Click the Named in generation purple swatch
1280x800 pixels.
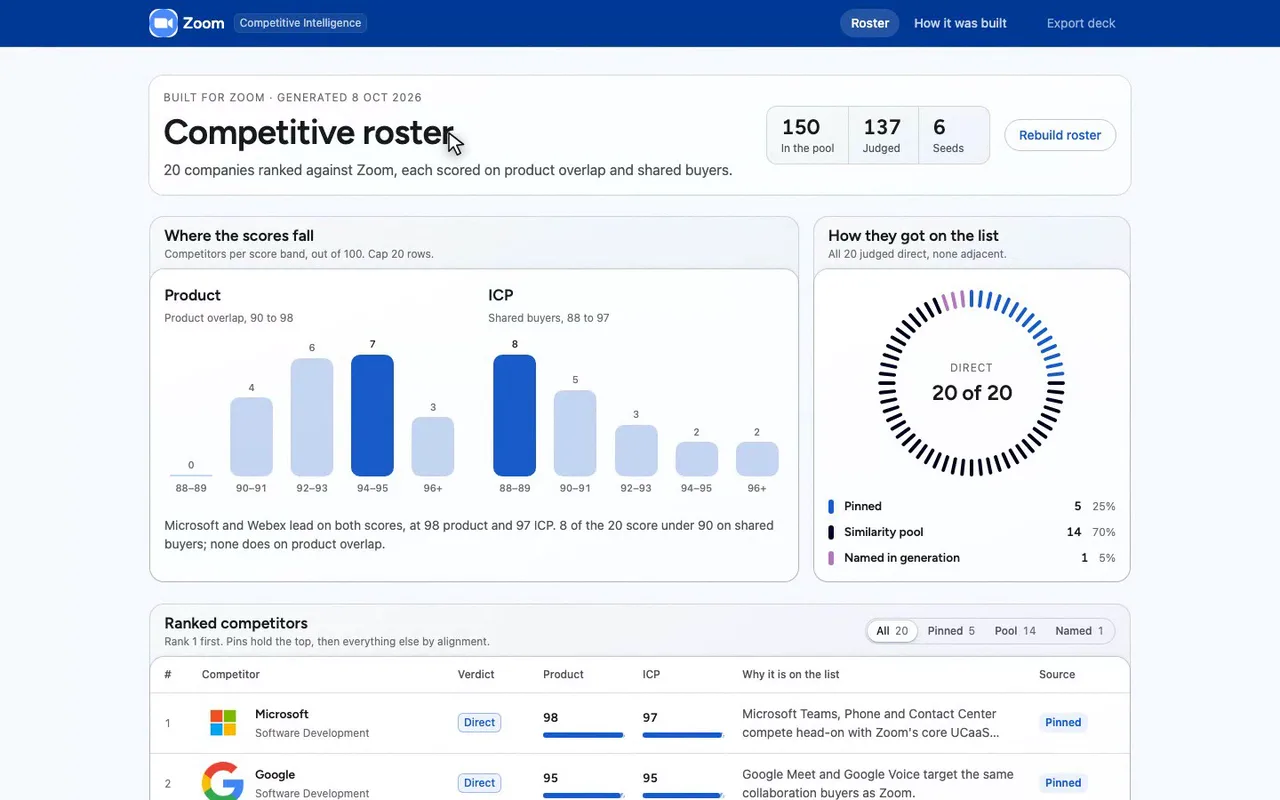point(831,558)
